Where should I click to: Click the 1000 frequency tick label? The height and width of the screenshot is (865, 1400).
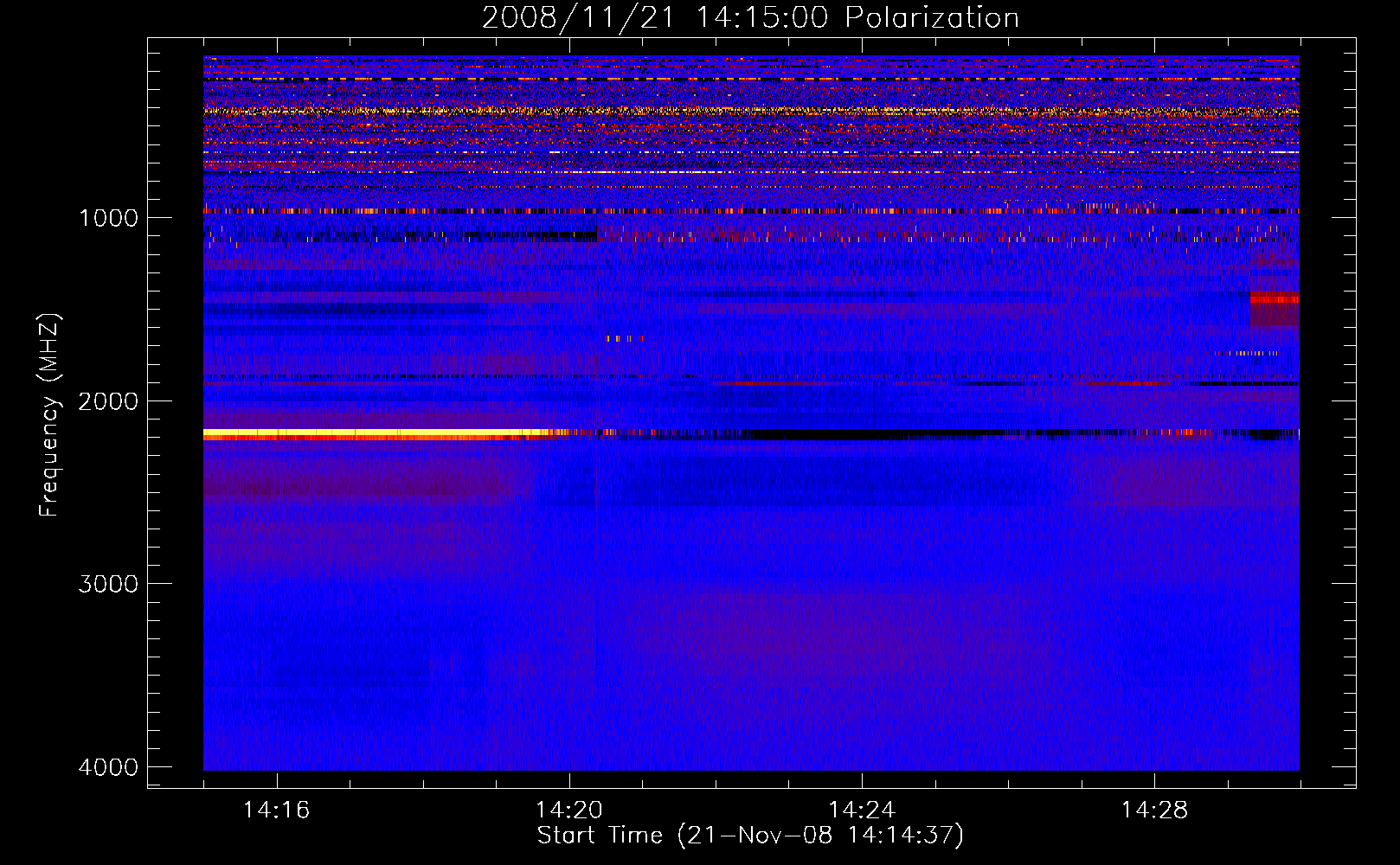click(108, 217)
